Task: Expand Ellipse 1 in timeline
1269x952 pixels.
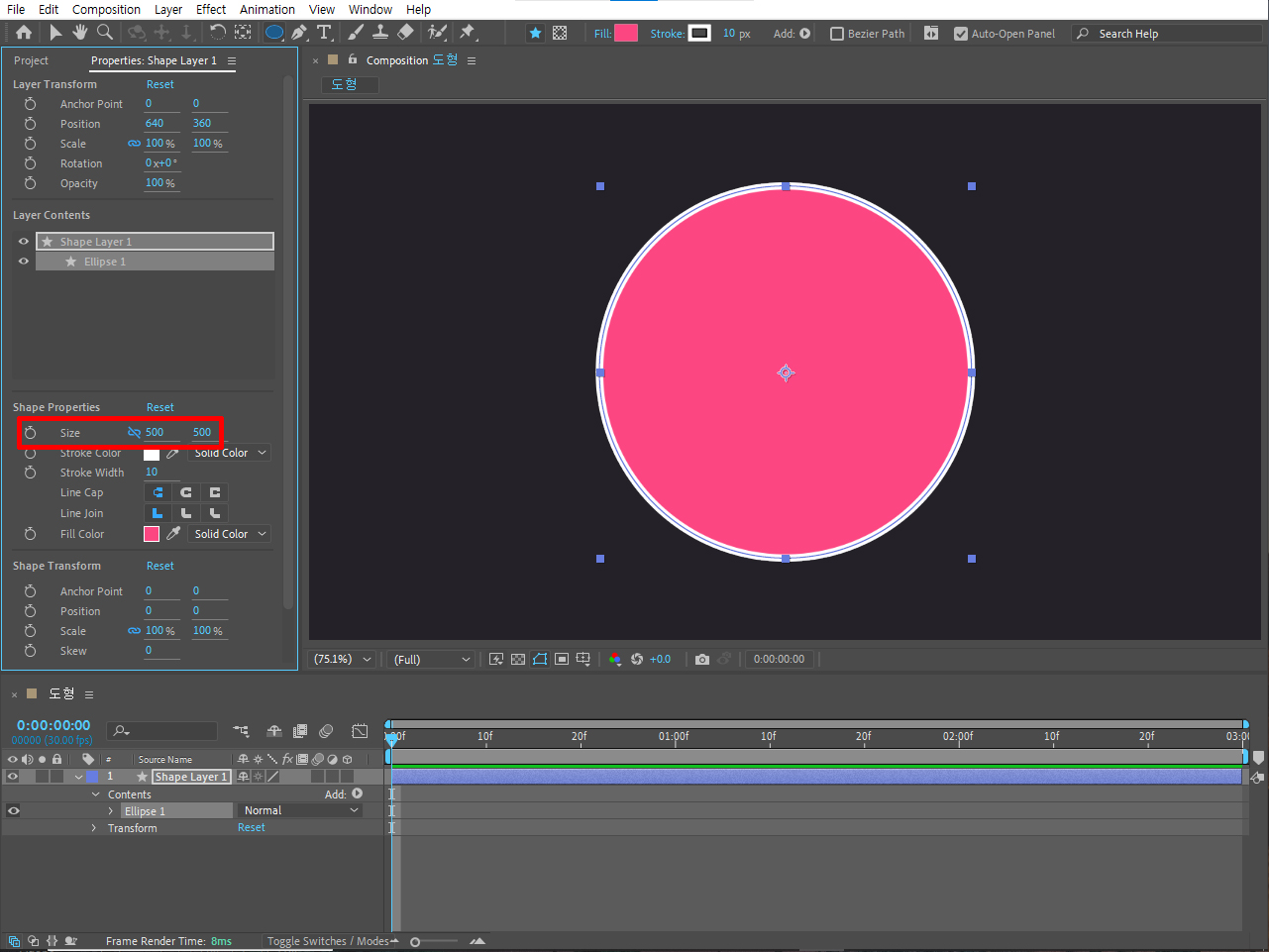Action: point(111,811)
